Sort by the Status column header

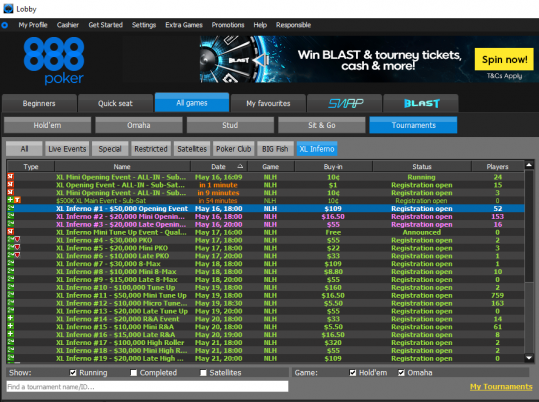(x=422, y=167)
